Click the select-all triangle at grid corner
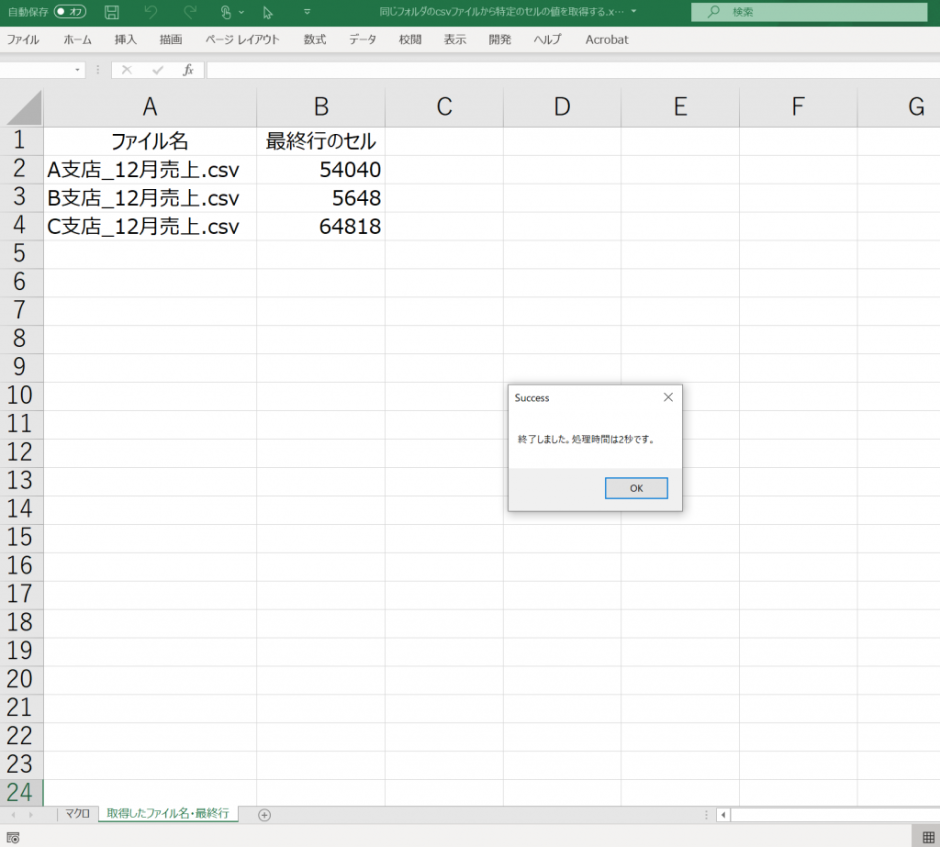 22,107
